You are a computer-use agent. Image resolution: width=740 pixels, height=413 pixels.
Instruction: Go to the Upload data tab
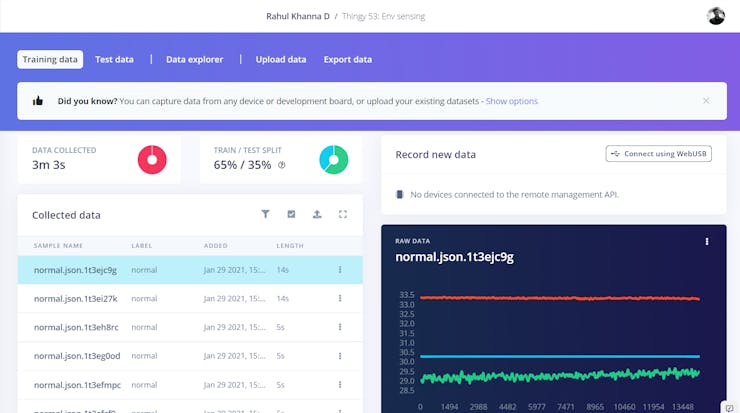281,59
